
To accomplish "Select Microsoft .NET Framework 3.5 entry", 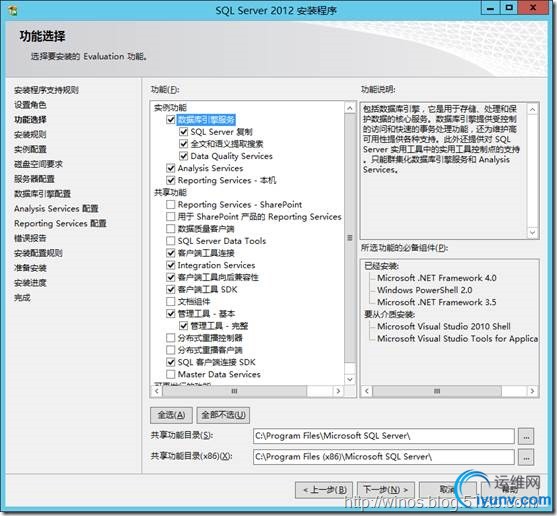I will (x=437, y=302).
